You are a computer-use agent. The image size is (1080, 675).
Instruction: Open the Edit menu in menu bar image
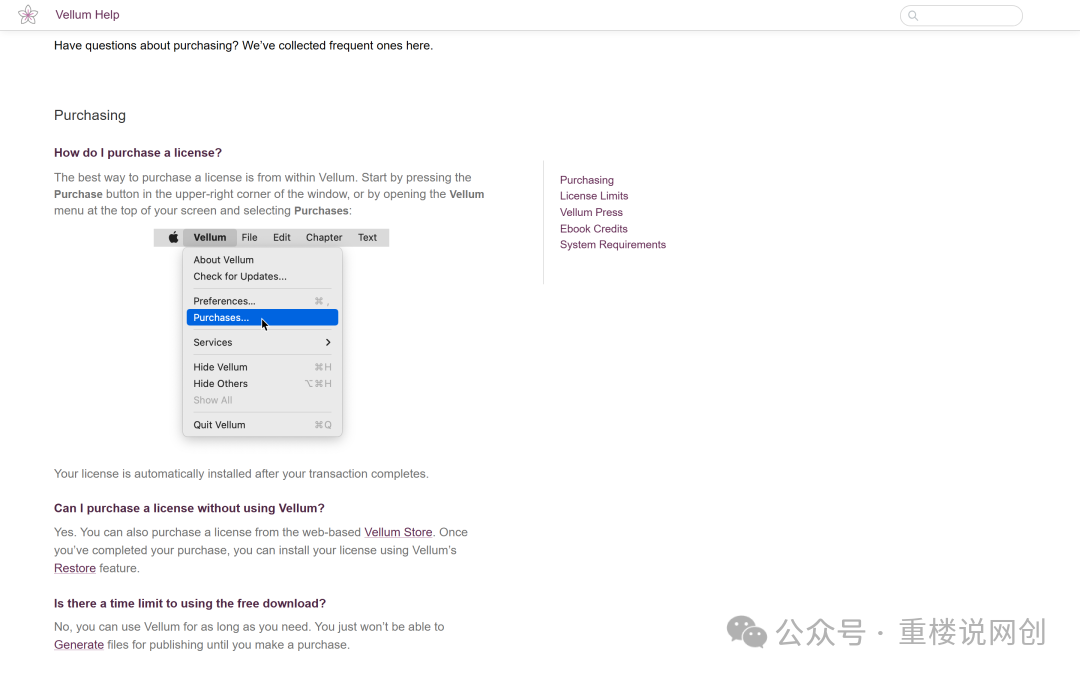tap(282, 237)
